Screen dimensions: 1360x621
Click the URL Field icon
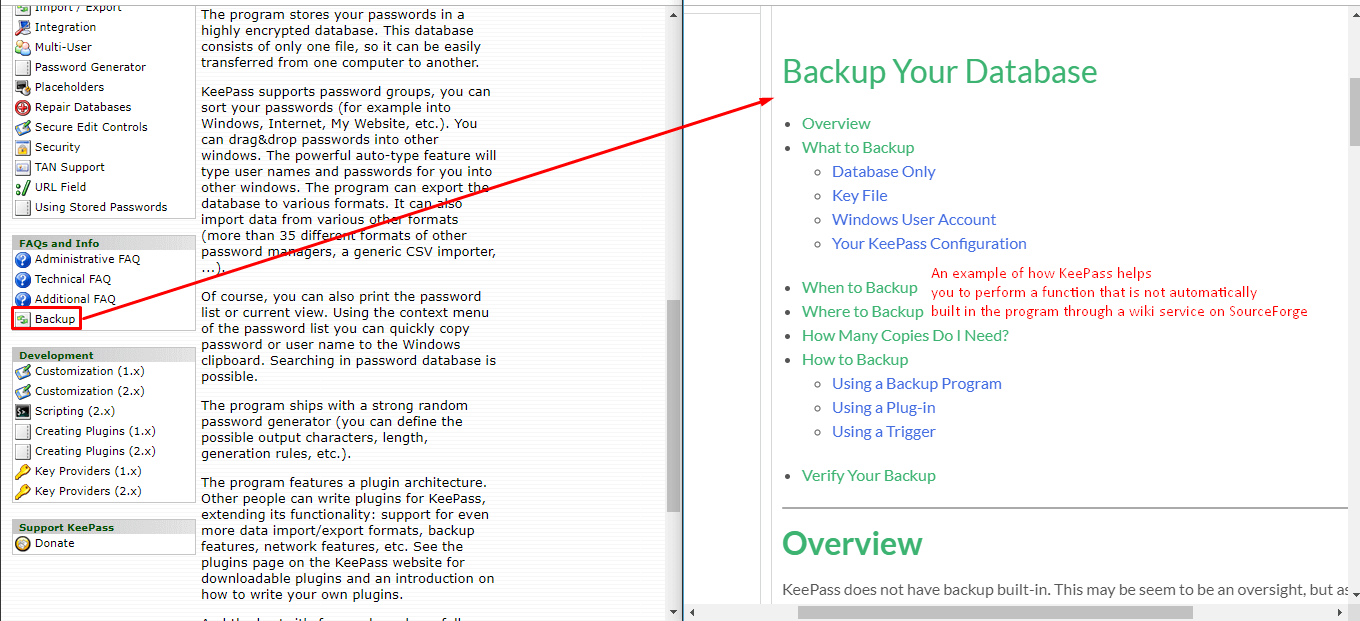[x=23, y=187]
